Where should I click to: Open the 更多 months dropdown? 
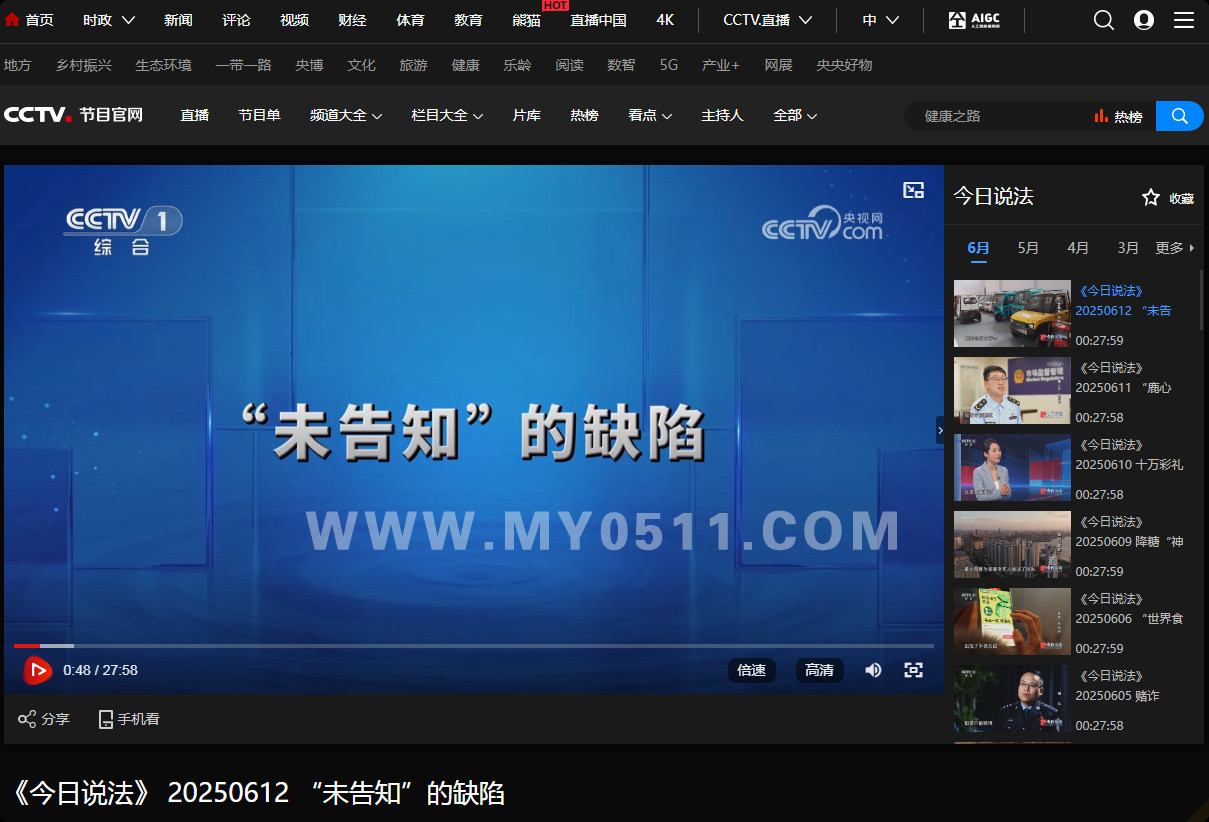click(x=1175, y=248)
